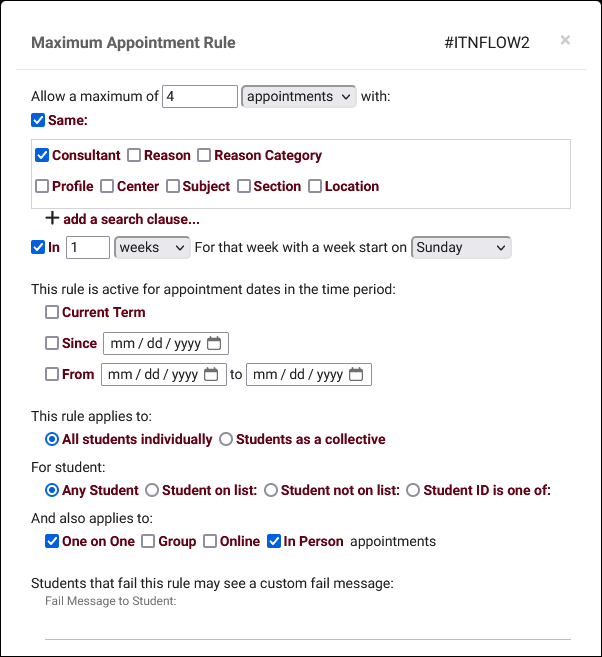Check the Current Term option
Screen dimensions: 602x657
pos(52,313)
